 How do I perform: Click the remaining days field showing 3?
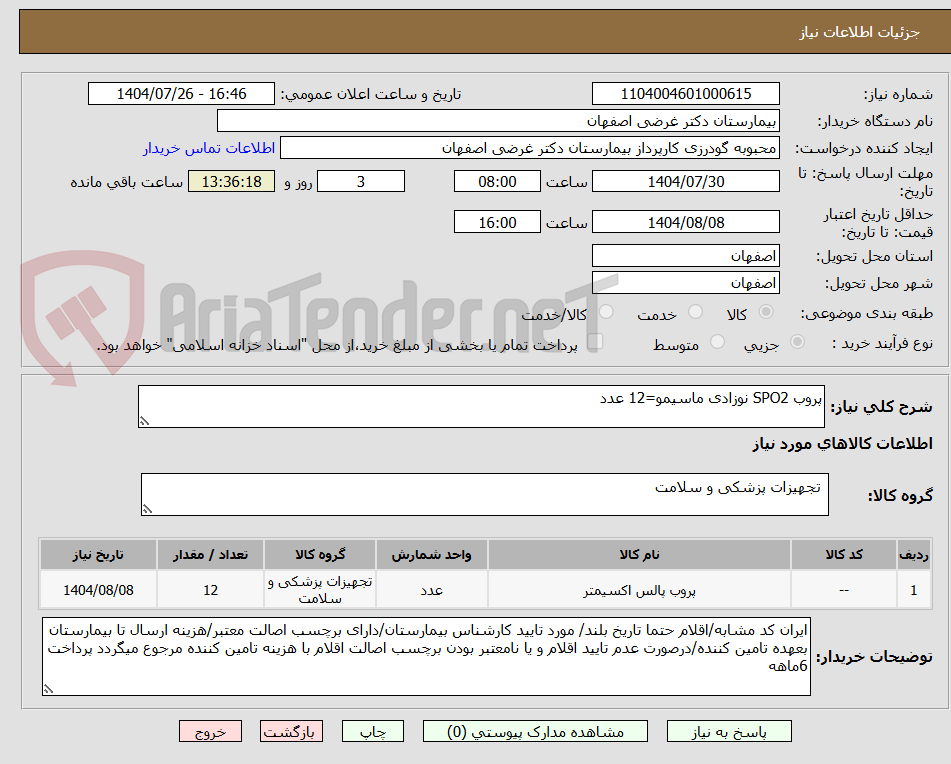[361, 181]
